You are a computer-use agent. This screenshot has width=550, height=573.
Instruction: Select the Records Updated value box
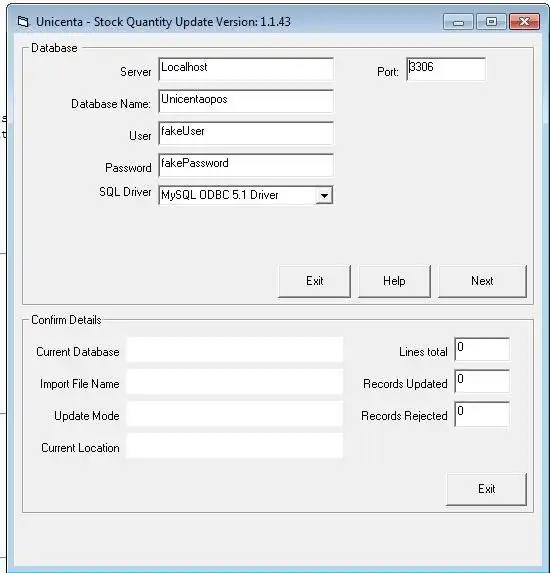[482, 381]
